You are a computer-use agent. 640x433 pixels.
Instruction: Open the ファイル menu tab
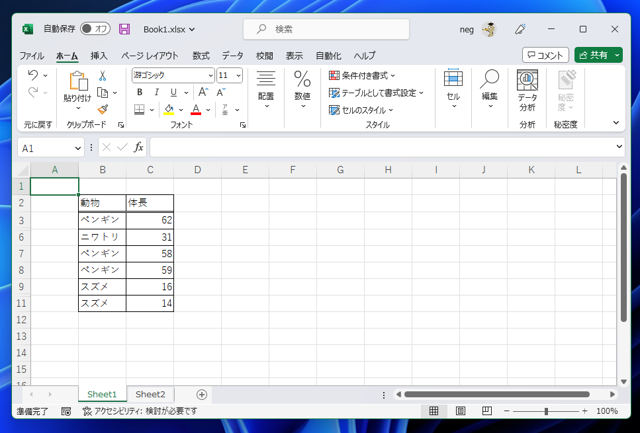32,56
